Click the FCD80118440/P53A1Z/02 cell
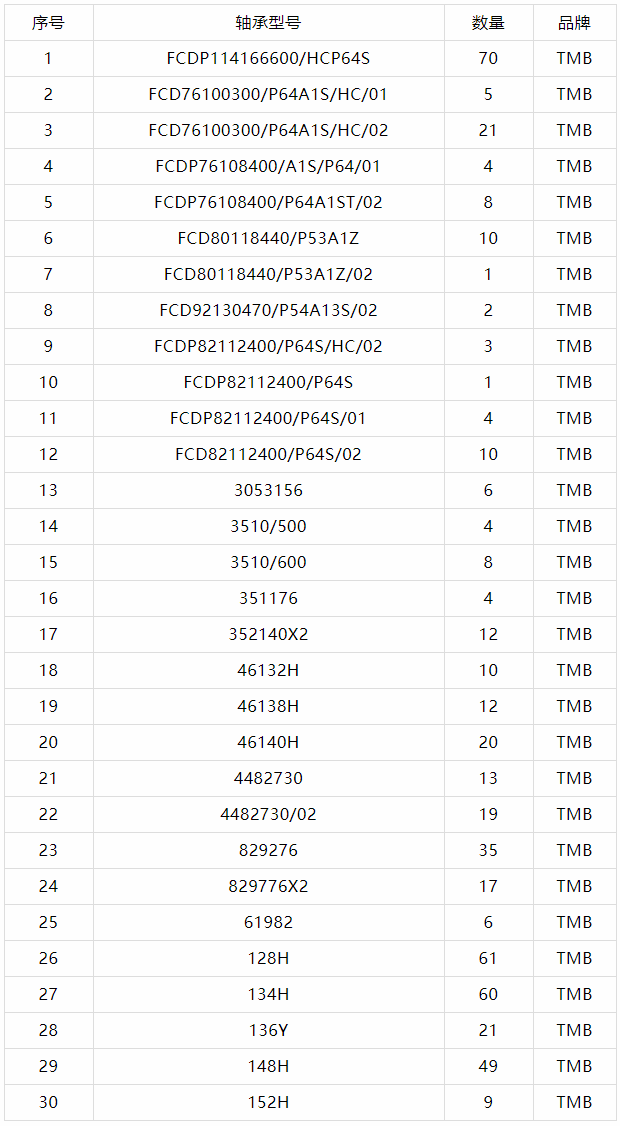 268,274
